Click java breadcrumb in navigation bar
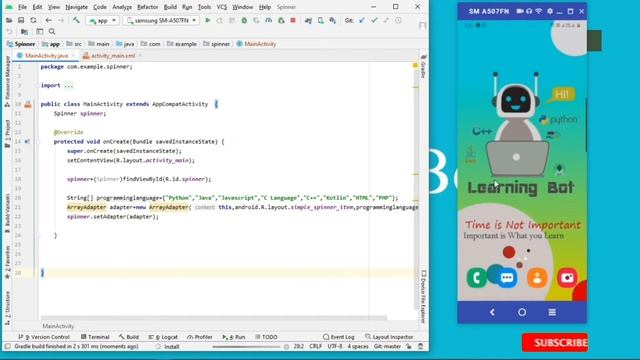 click(x=125, y=44)
